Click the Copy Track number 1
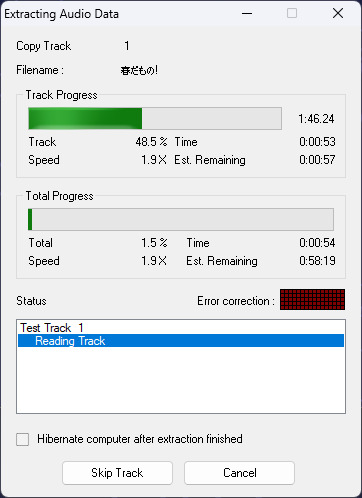This screenshot has height=498, width=362. click(x=127, y=46)
